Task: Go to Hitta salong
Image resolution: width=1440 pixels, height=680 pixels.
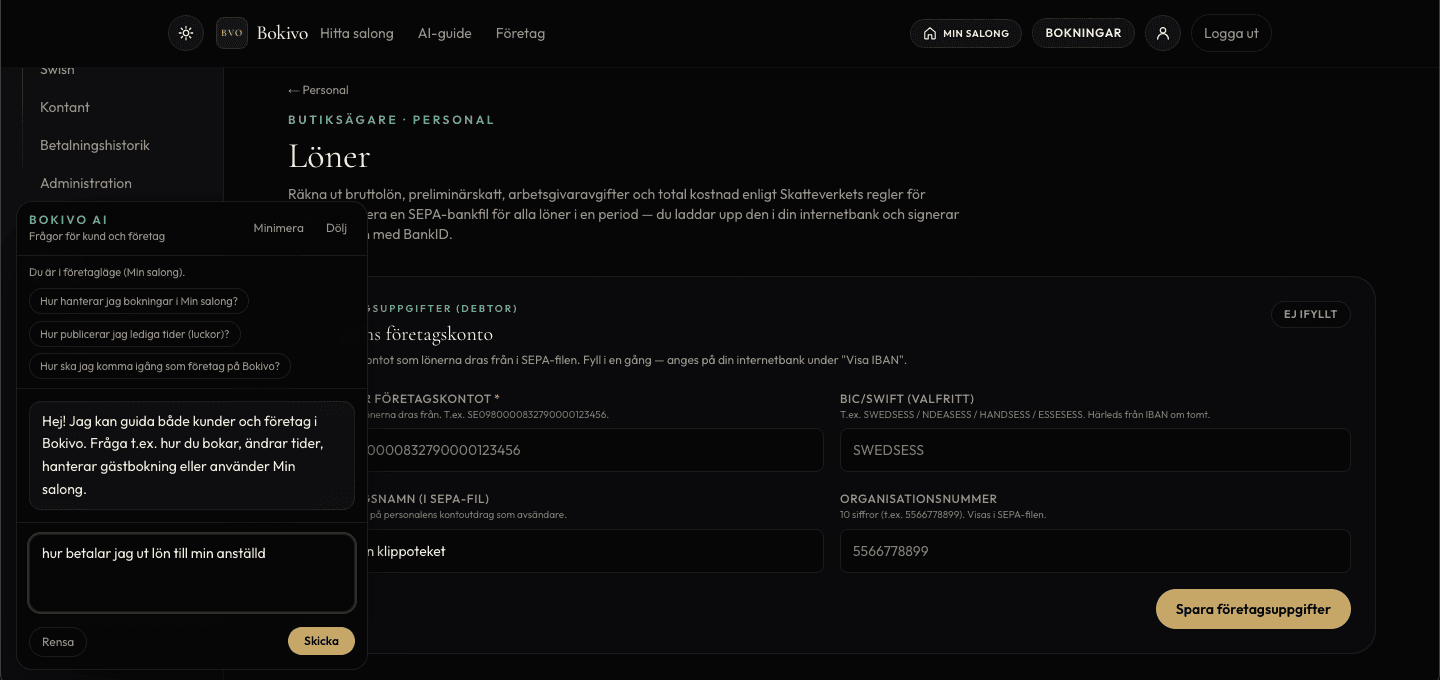Action: pos(357,33)
